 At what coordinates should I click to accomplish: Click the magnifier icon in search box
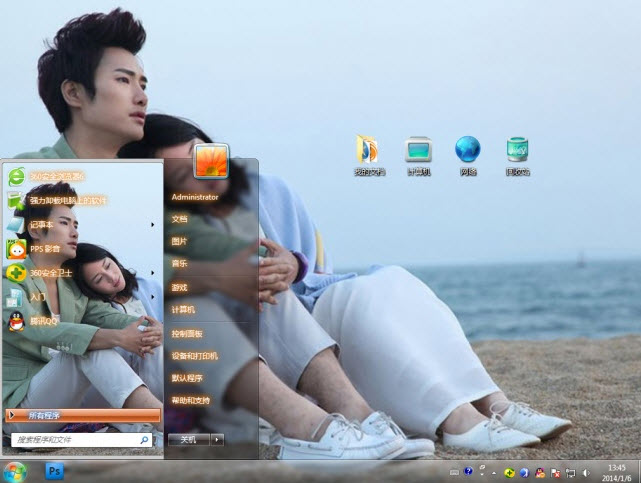pos(144,440)
